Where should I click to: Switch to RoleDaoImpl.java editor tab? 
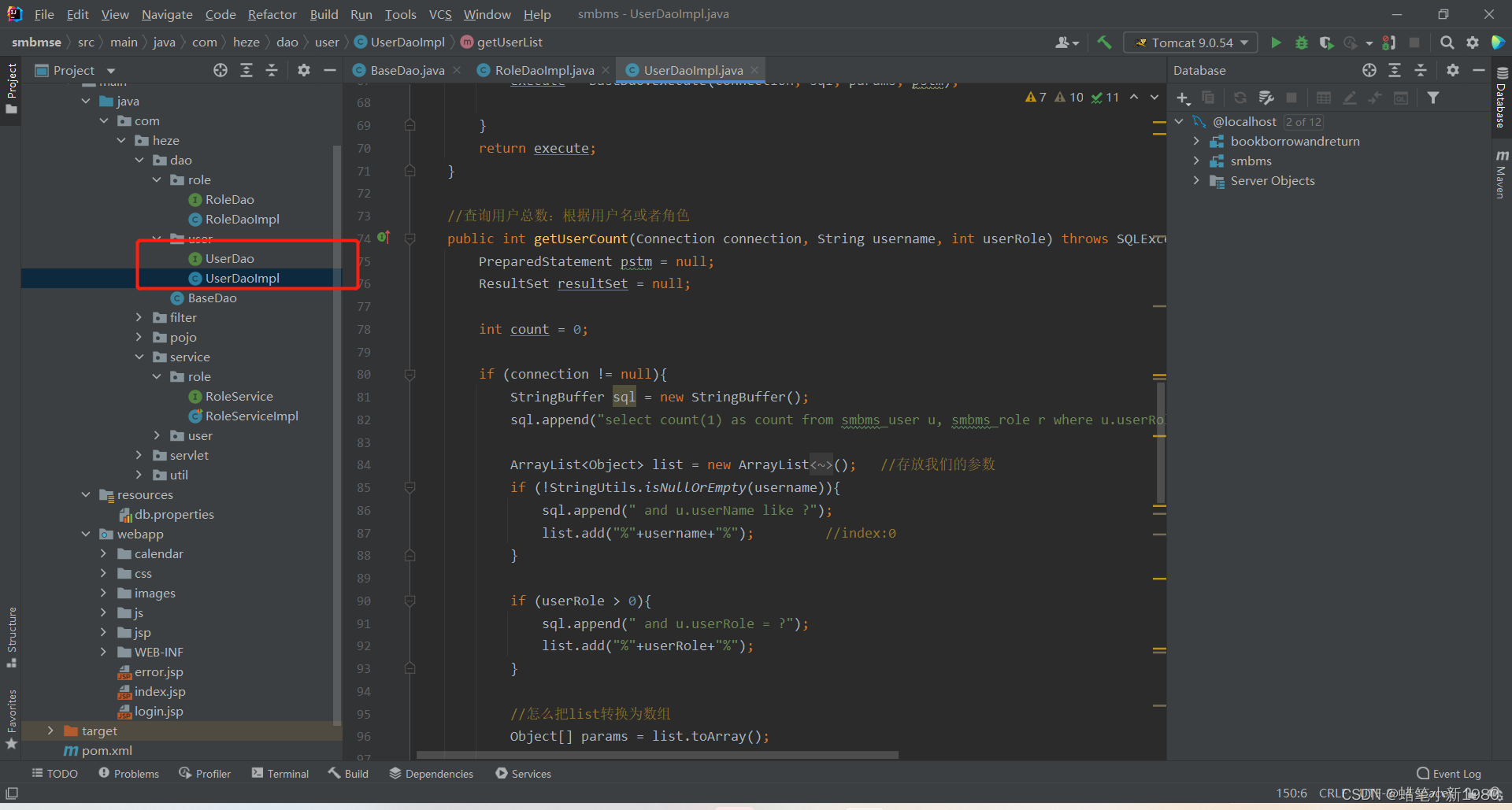point(544,70)
